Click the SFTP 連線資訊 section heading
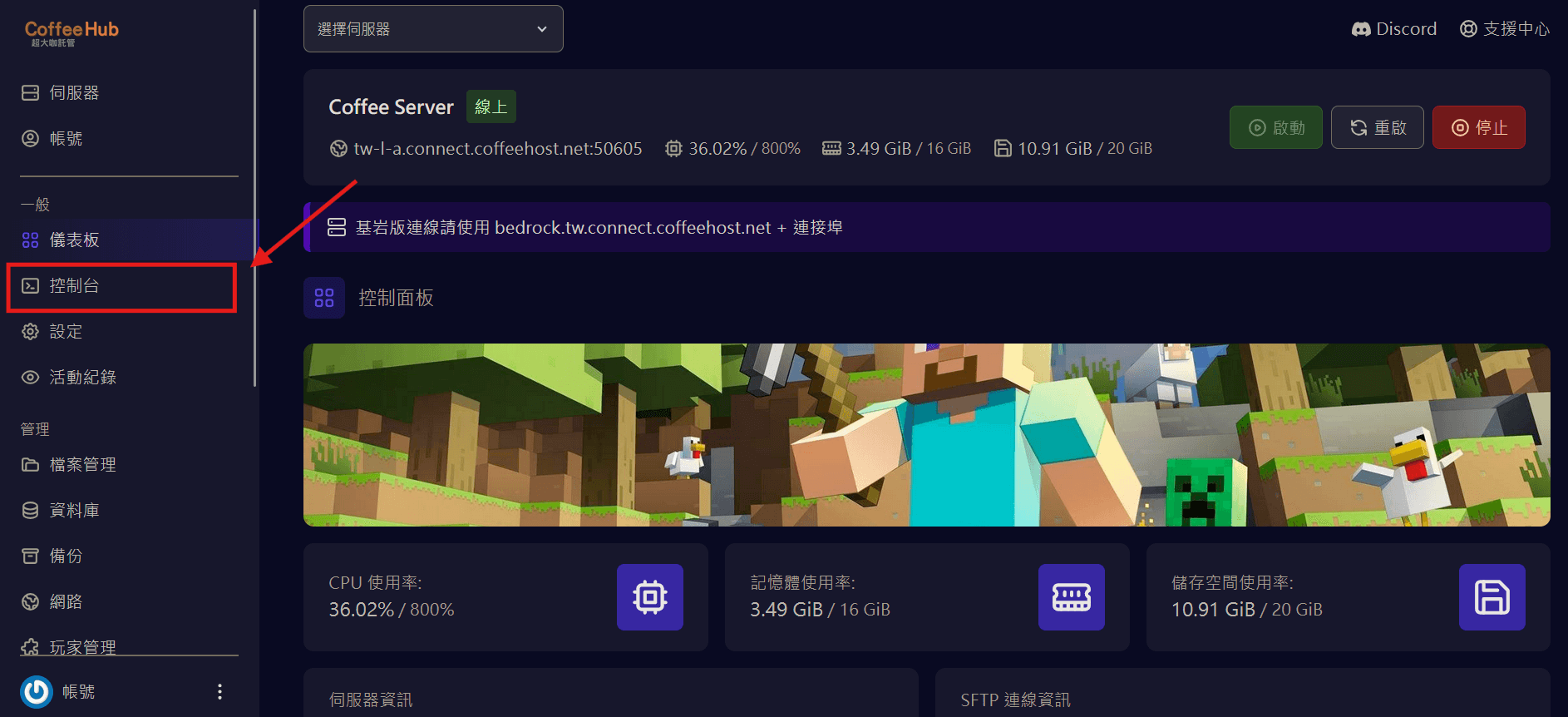Screen dimensions: 1568x717 [x=1016, y=700]
